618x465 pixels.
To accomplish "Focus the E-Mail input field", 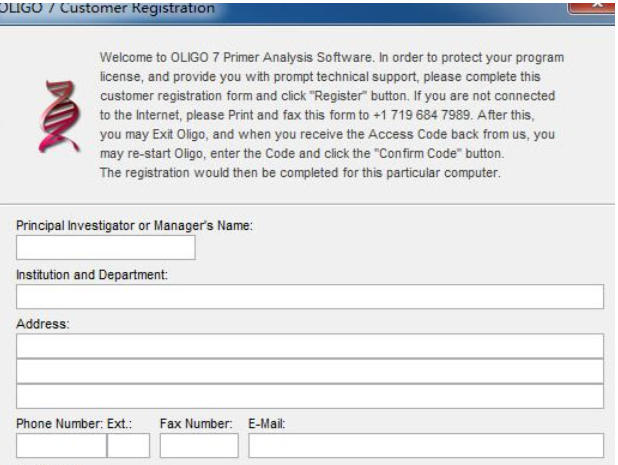I will tap(426, 445).
